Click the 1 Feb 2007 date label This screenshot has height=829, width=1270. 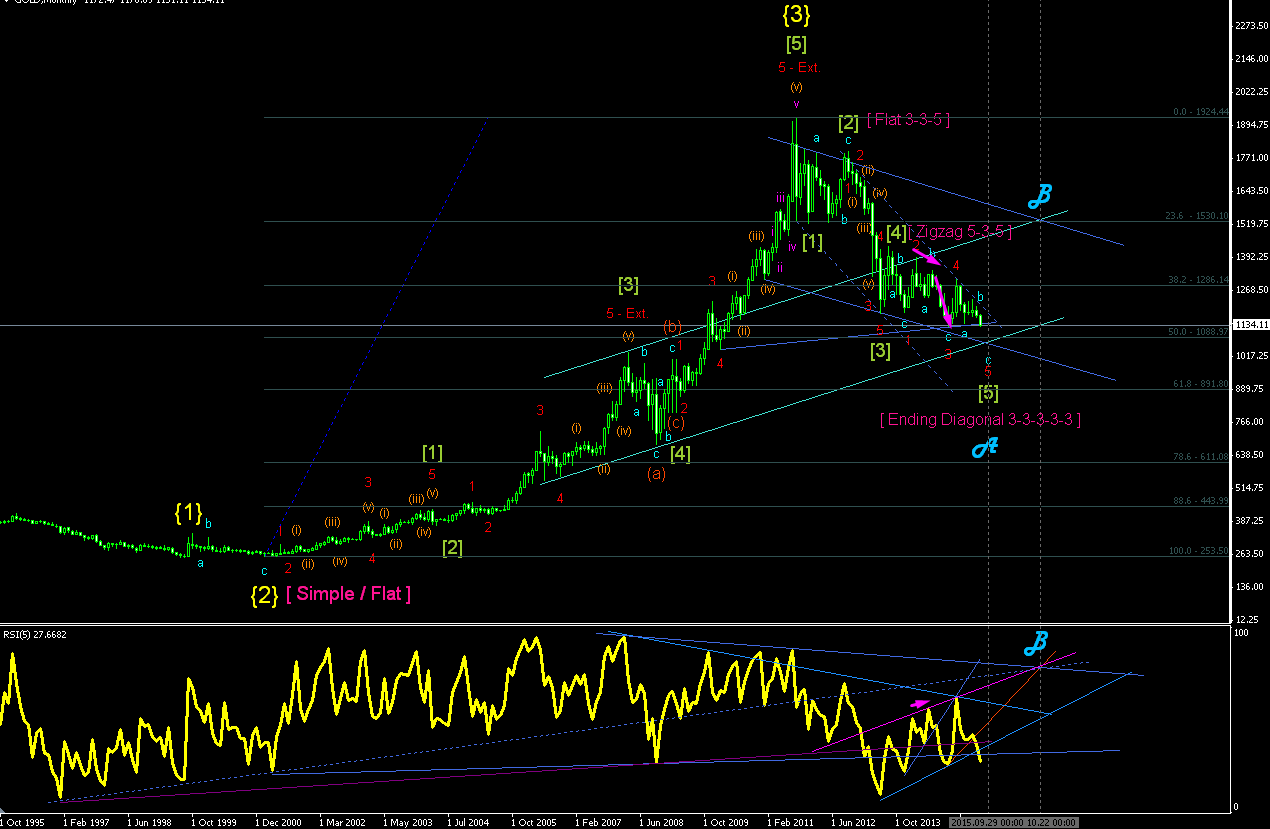[597, 822]
